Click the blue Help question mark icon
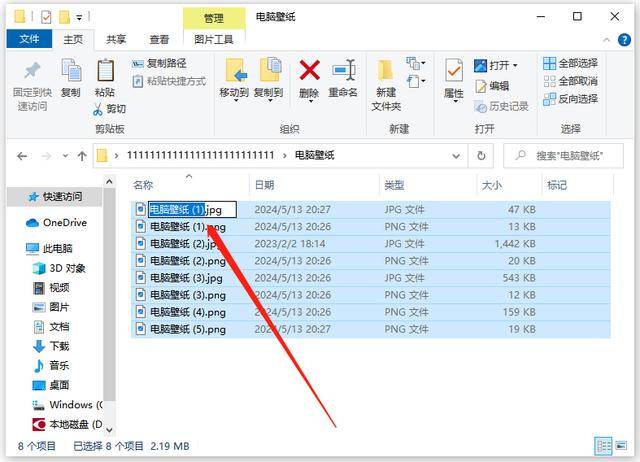 coord(624,40)
